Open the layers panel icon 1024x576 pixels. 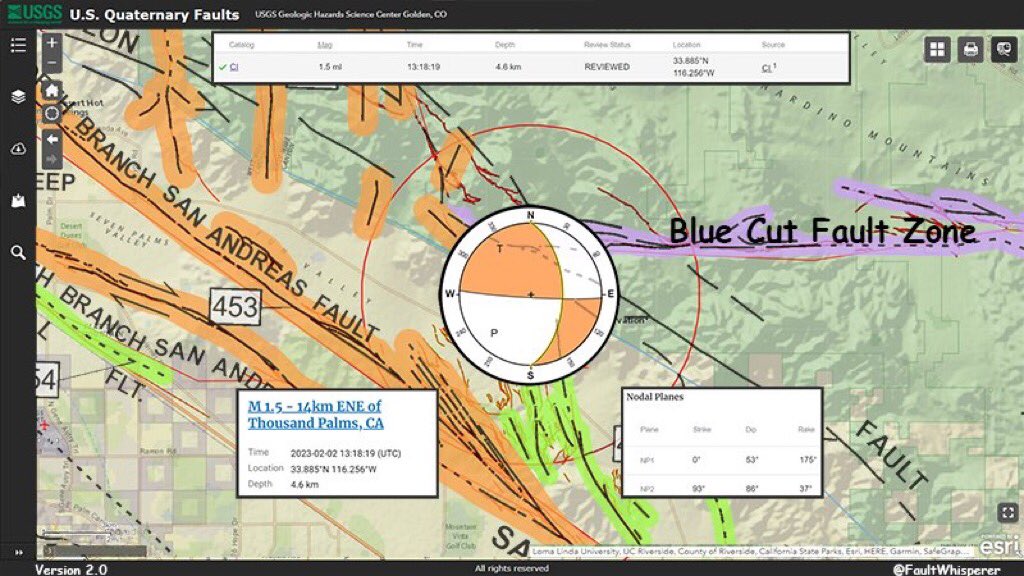tap(18, 97)
